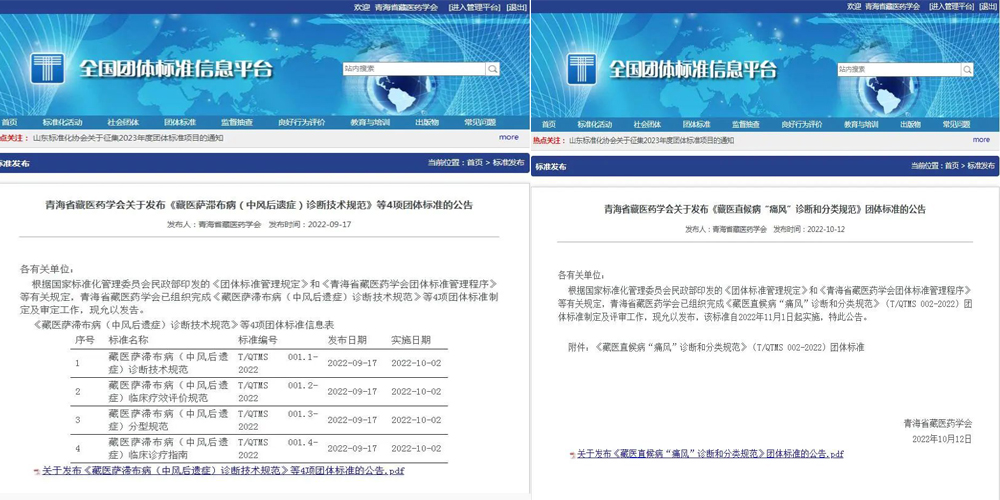Open 社会团体 in left page navigation
The height and width of the screenshot is (500, 1000).
click(123, 122)
